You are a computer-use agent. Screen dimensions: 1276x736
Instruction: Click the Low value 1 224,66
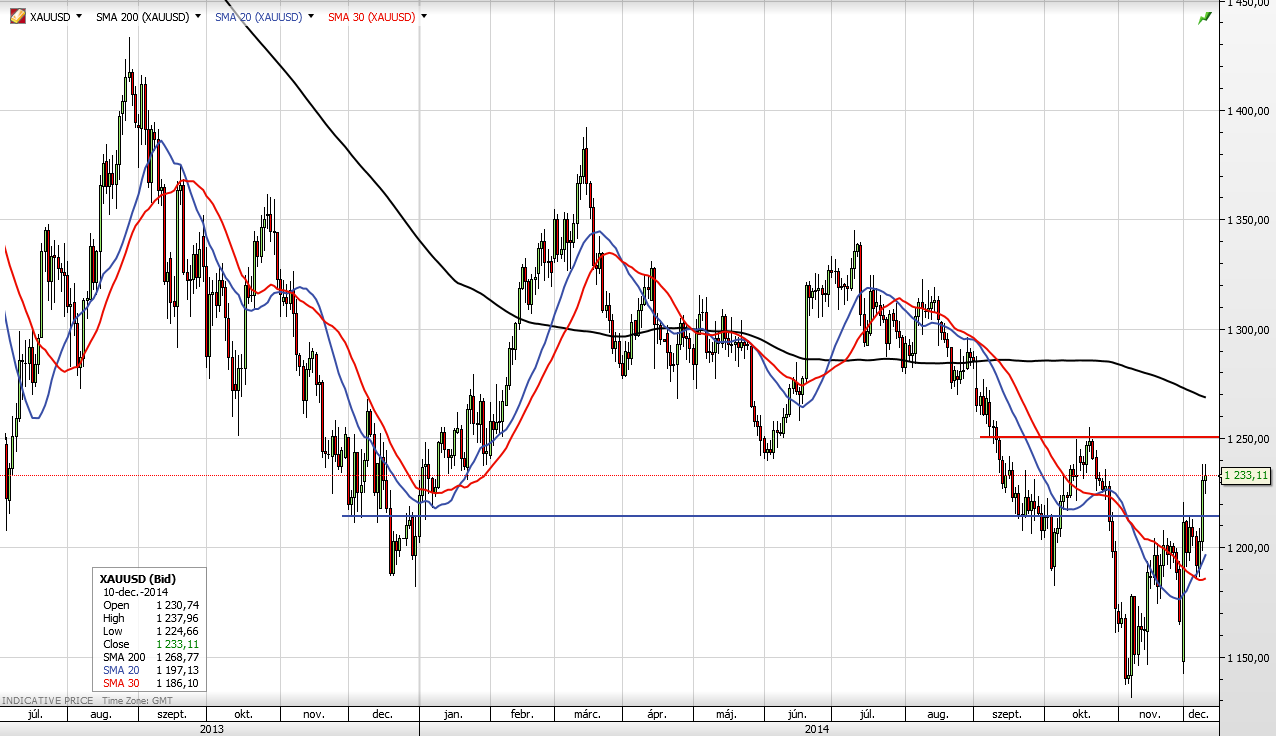click(177, 631)
